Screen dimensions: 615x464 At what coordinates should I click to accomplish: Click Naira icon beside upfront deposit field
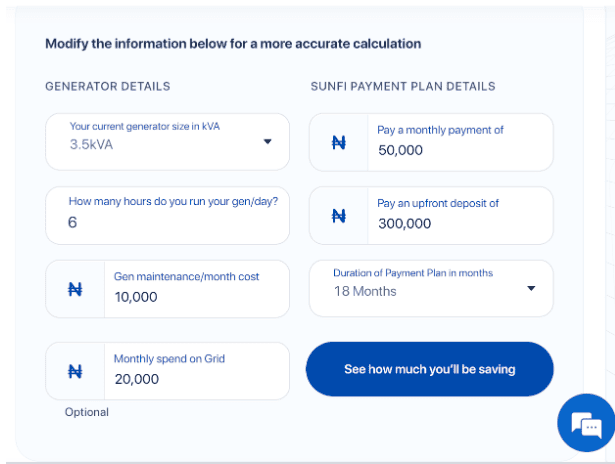(339, 216)
